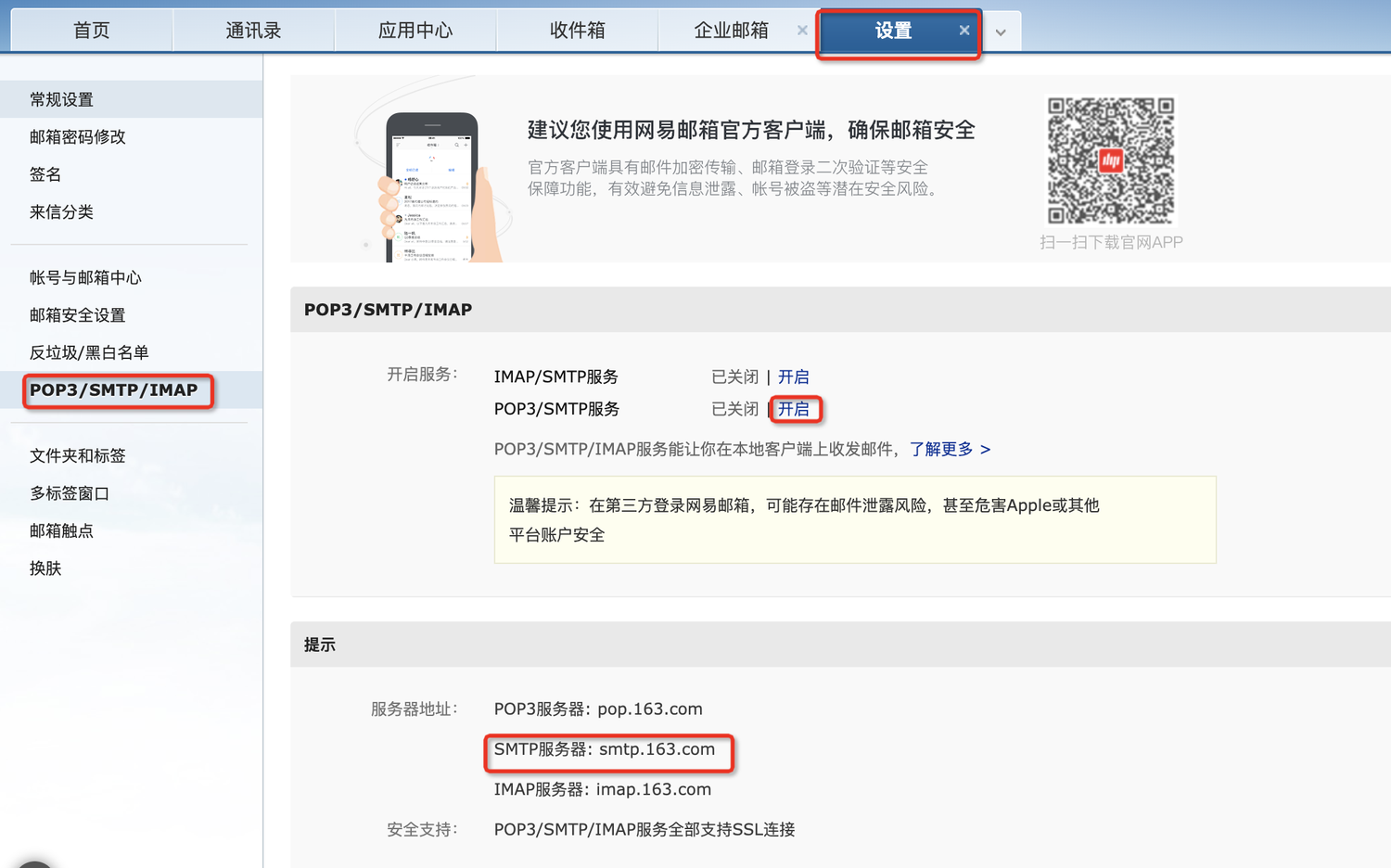Click 'POP3/SMTP/IMAP服务全部支持SSL连接' text
Viewport: 1391px width, 868px height.
coord(644,829)
